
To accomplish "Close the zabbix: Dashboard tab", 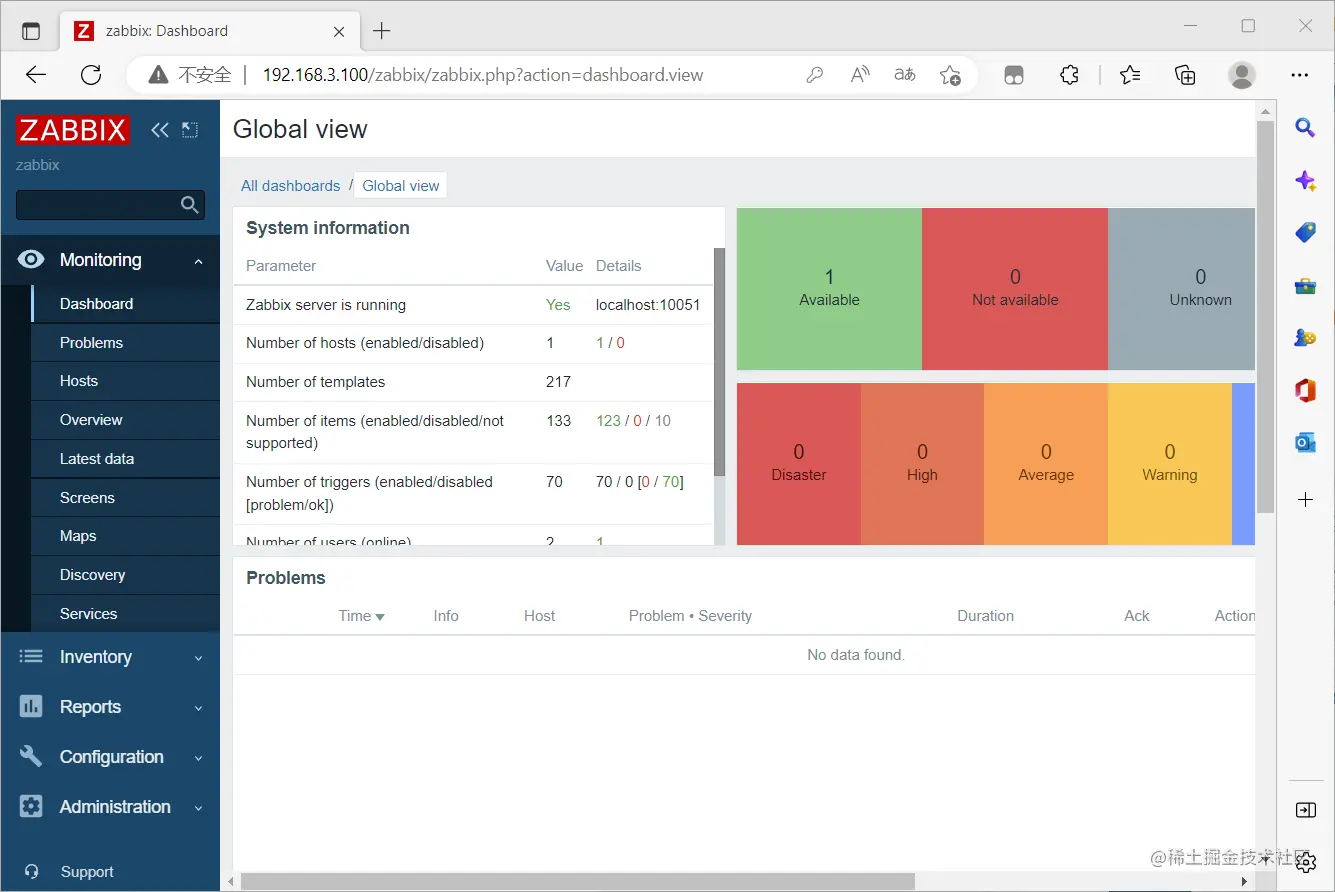I will point(339,31).
